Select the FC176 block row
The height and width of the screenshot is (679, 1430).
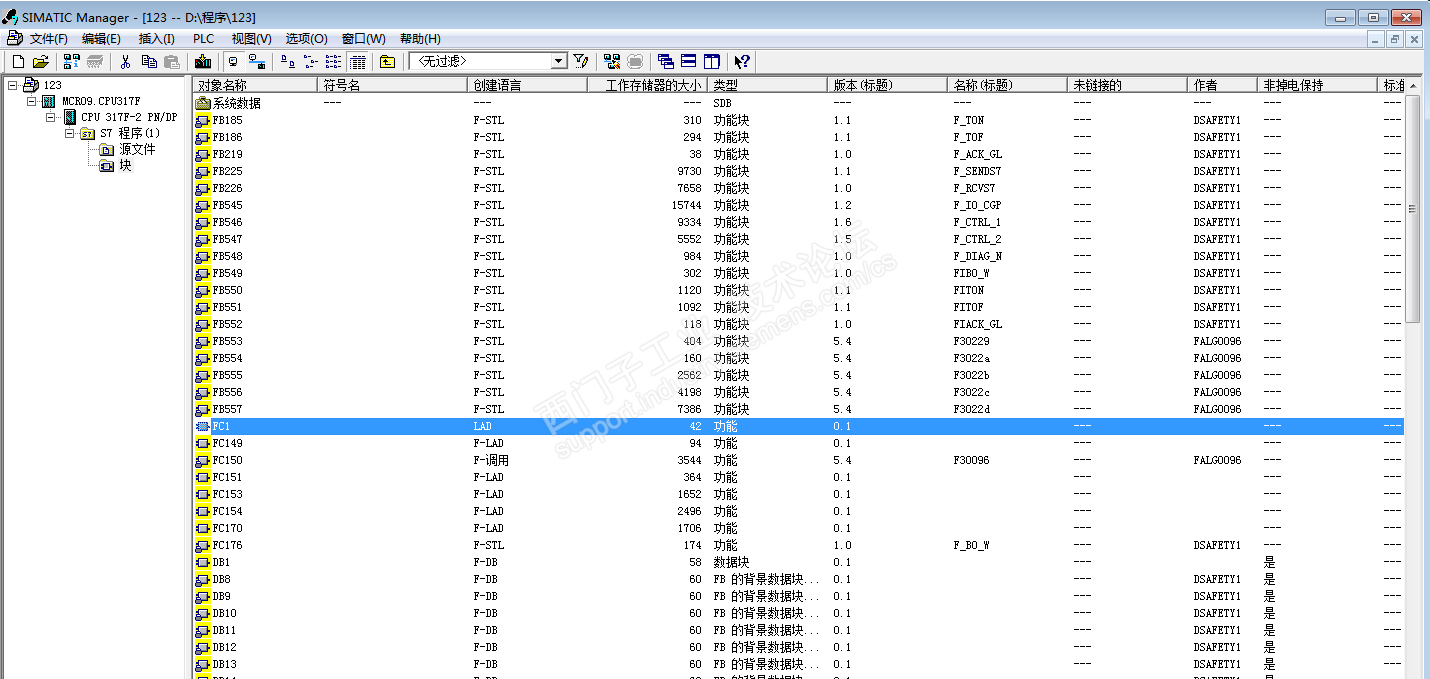[798, 545]
